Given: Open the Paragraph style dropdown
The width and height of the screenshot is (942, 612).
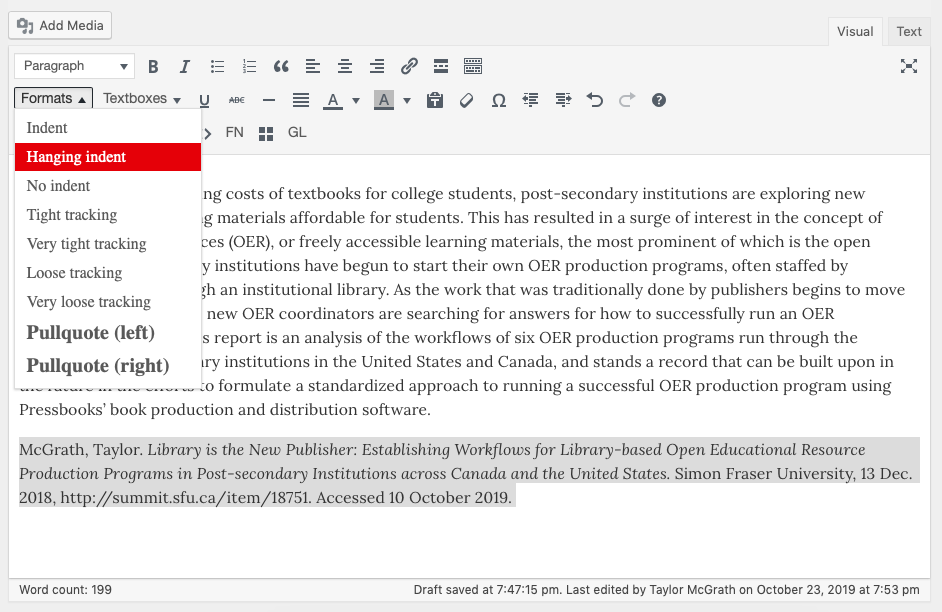Looking at the screenshot, I should click(x=74, y=66).
